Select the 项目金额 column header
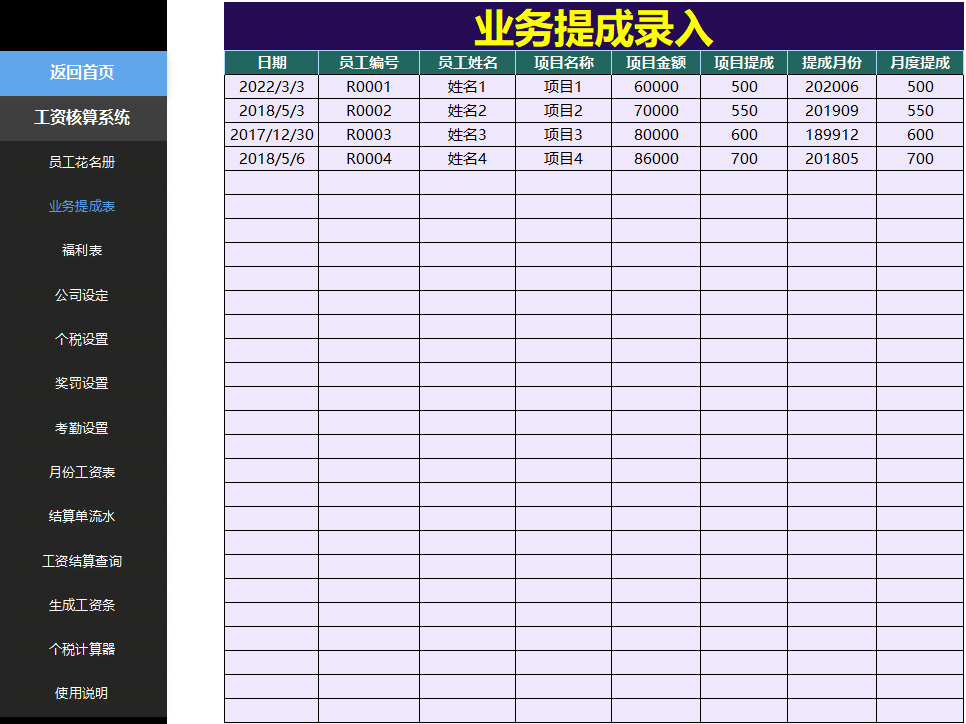 (x=656, y=63)
